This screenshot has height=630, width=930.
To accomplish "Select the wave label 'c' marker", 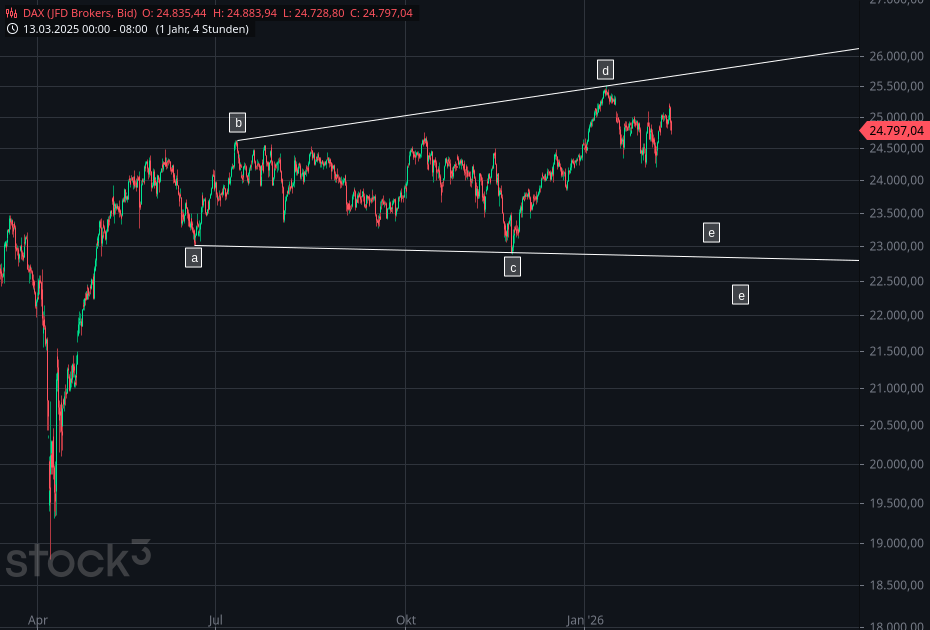I will click(512, 267).
